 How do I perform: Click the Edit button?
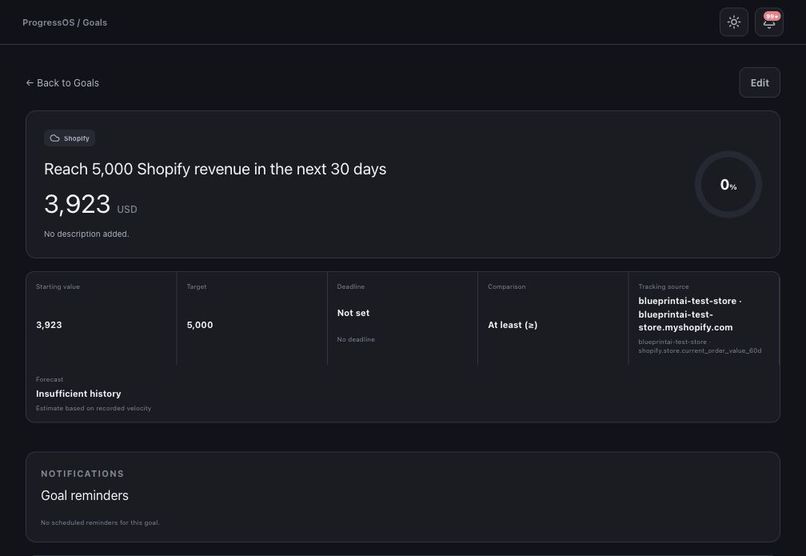(x=759, y=83)
